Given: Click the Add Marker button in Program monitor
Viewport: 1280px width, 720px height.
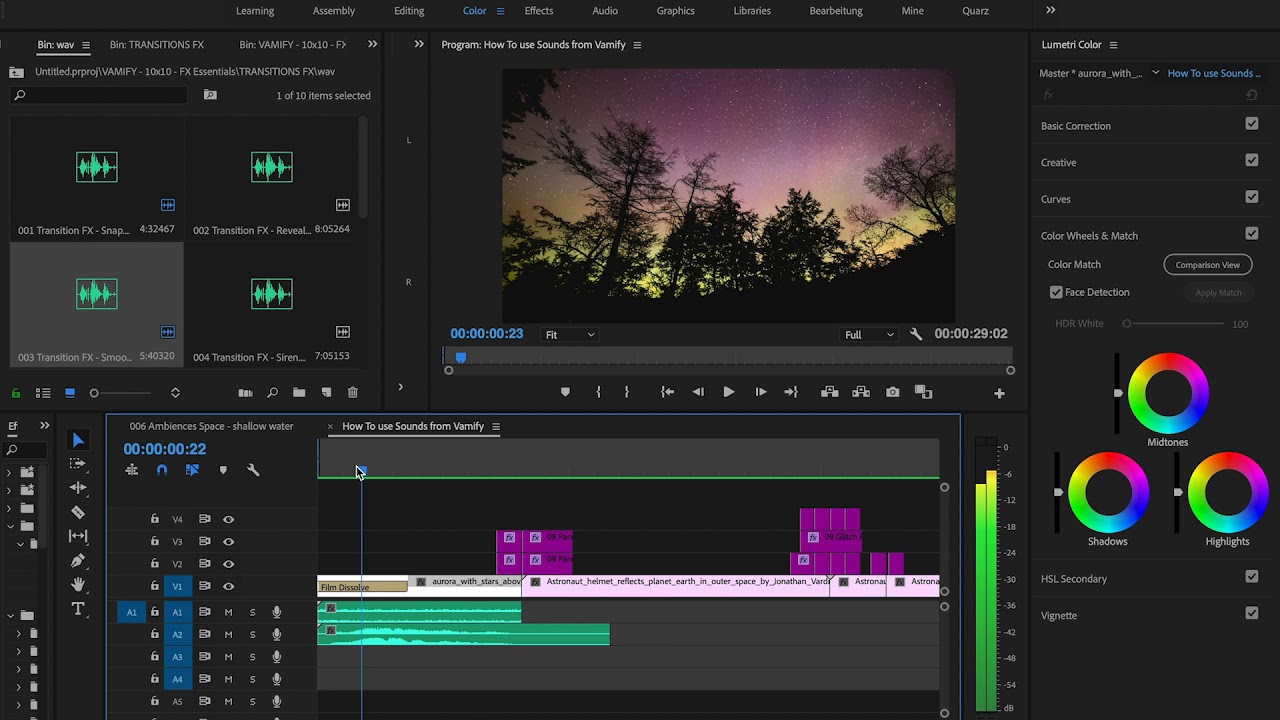Looking at the screenshot, I should (565, 392).
